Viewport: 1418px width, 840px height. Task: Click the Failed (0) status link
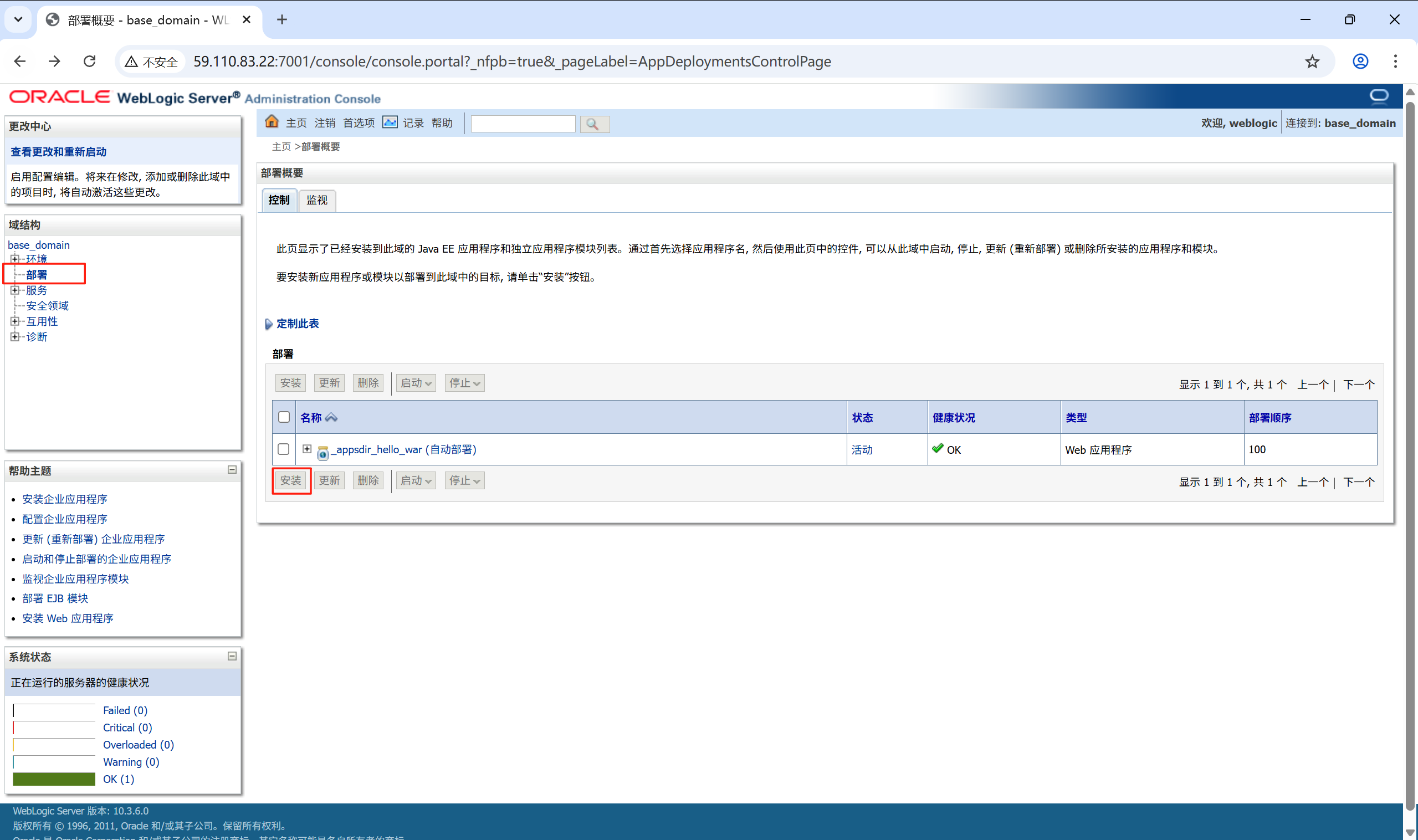pos(125,710)
